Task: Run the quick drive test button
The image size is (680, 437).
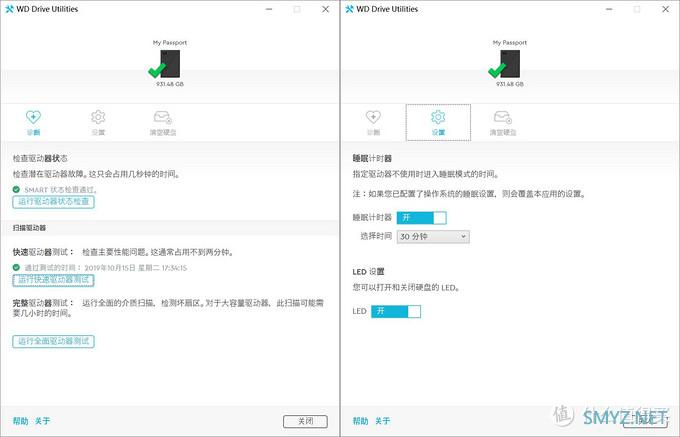Action: pyautogui.click(x=53, y=280)
